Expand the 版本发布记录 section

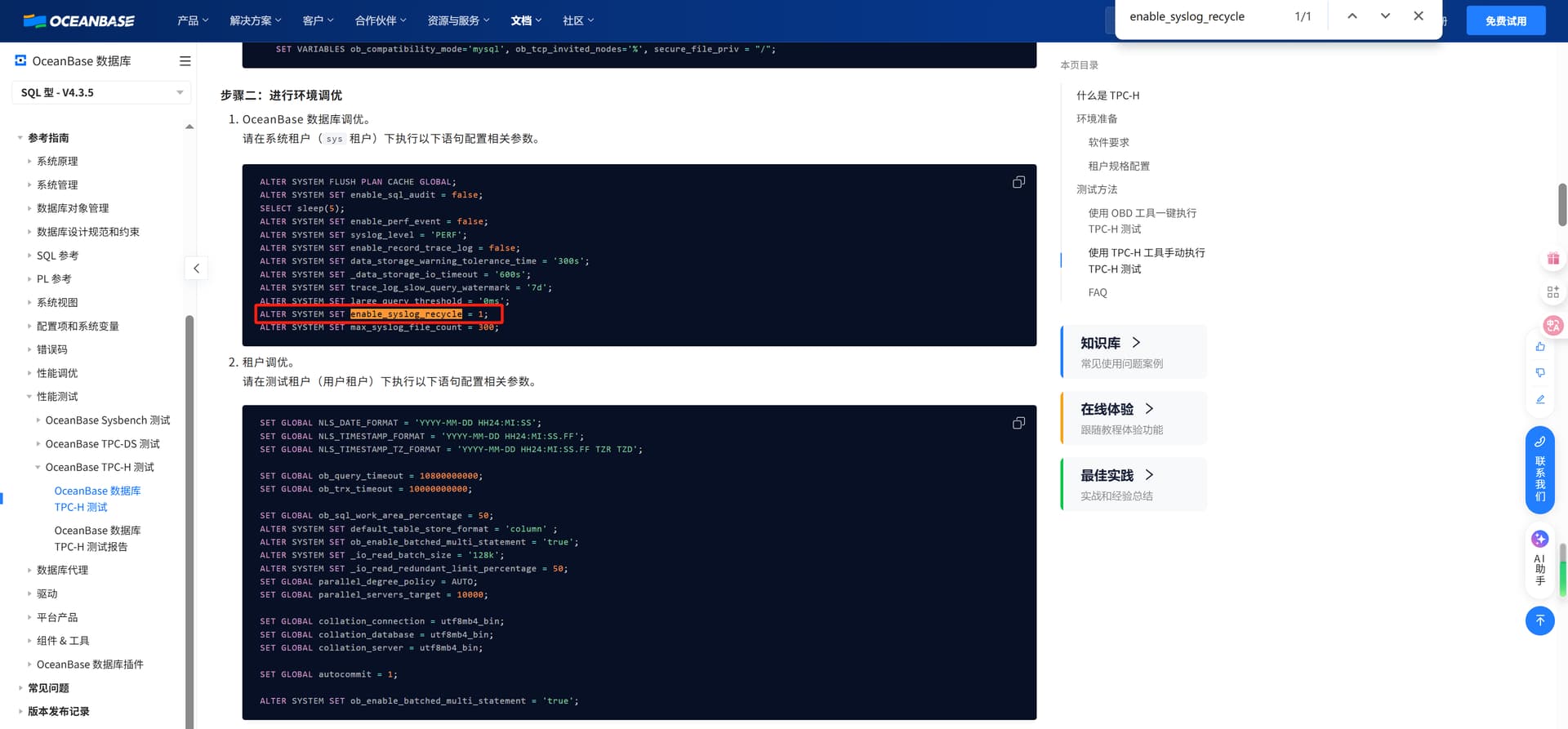click(20, 712)
